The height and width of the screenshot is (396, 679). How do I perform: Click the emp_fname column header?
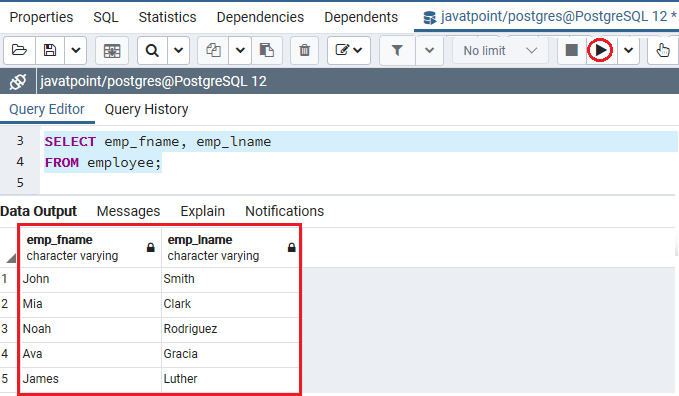(x=90, y=247)
